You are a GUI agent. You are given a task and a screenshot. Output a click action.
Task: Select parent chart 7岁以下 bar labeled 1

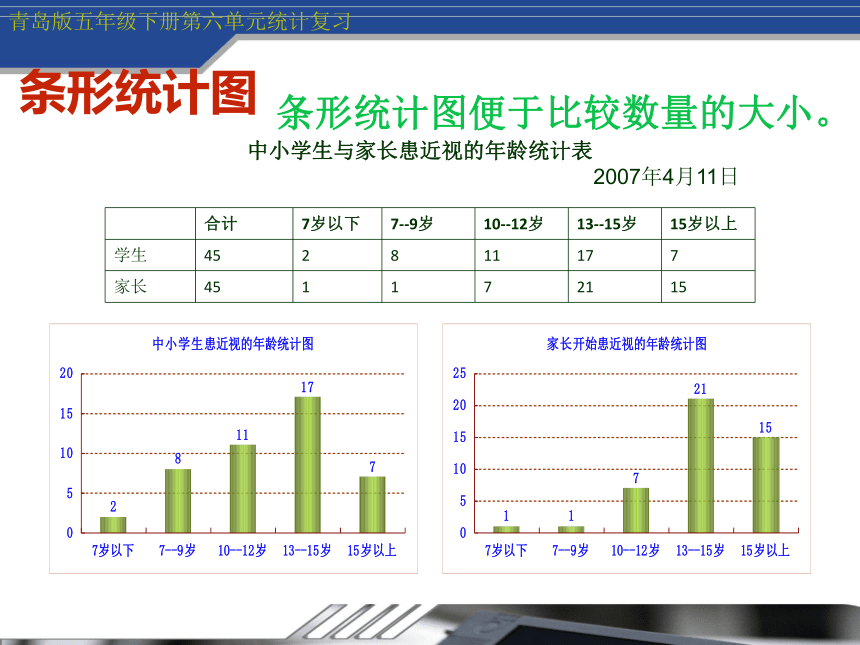coord(506,529)
